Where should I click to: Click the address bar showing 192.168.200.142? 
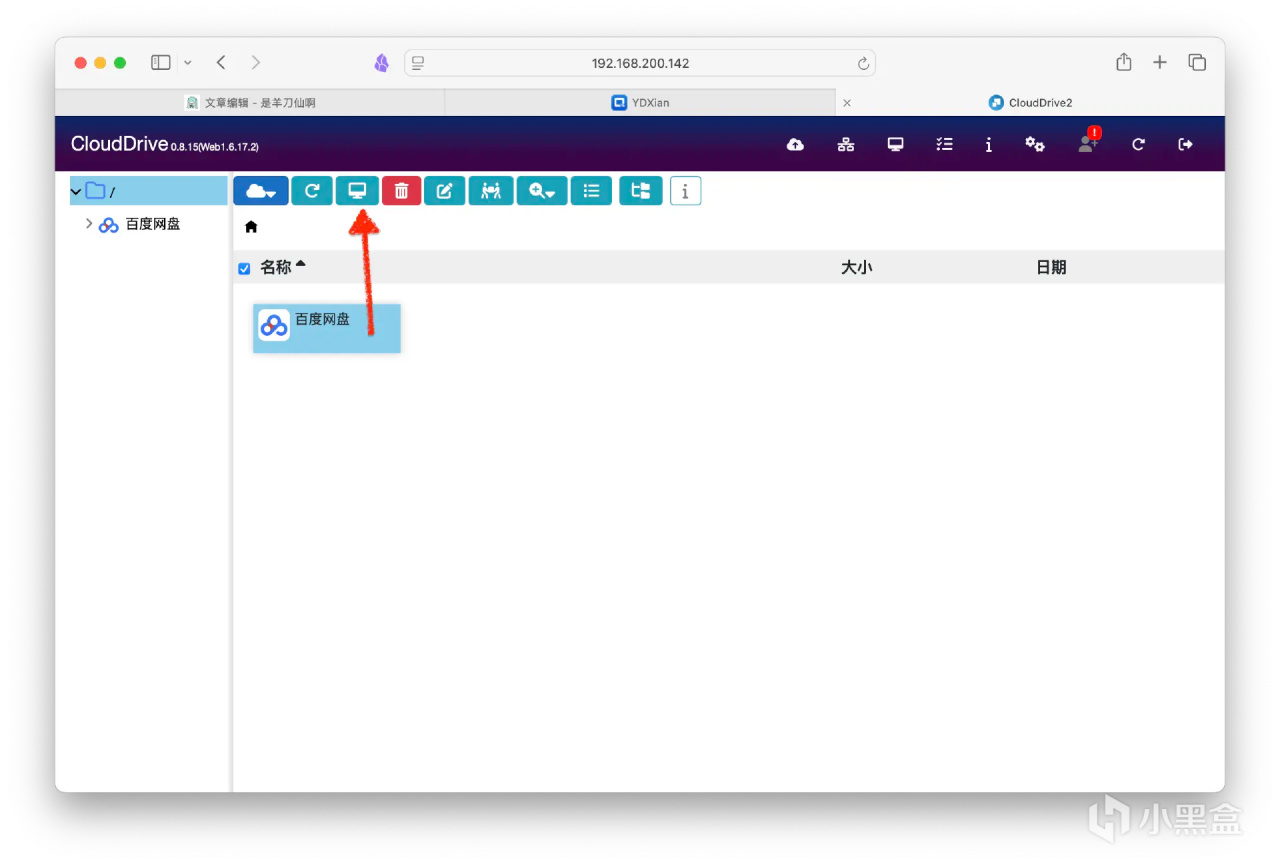[640, 63]
